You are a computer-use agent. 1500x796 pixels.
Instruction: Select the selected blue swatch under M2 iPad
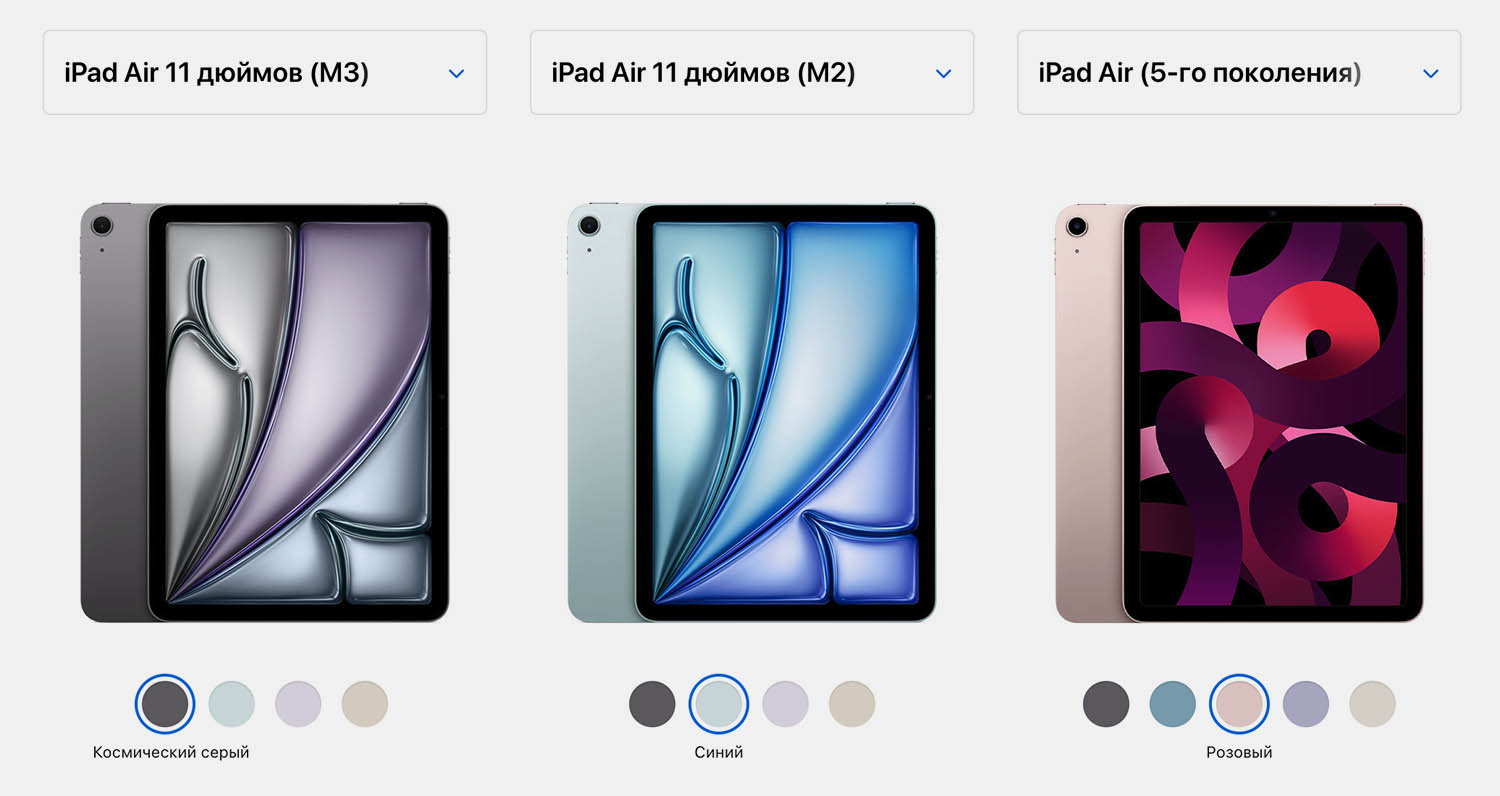(x=719, y=704)
